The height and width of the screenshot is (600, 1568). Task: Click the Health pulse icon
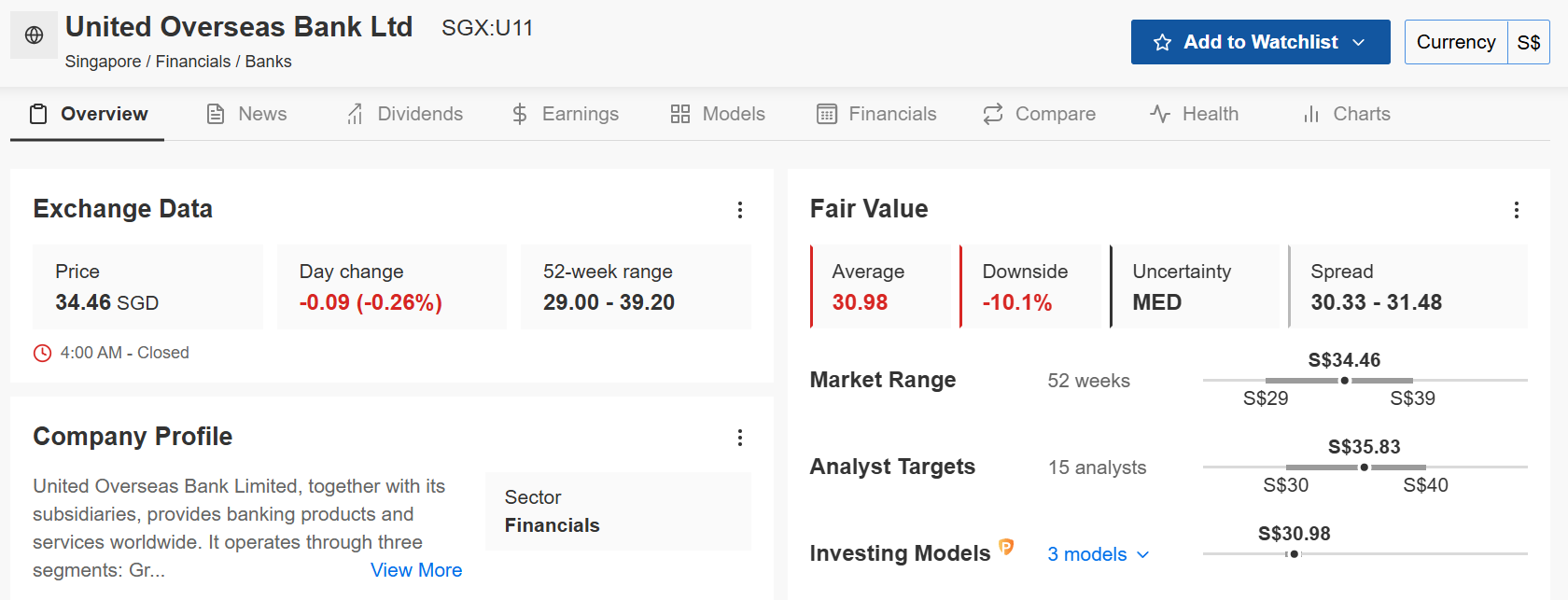coord(1160,114)
